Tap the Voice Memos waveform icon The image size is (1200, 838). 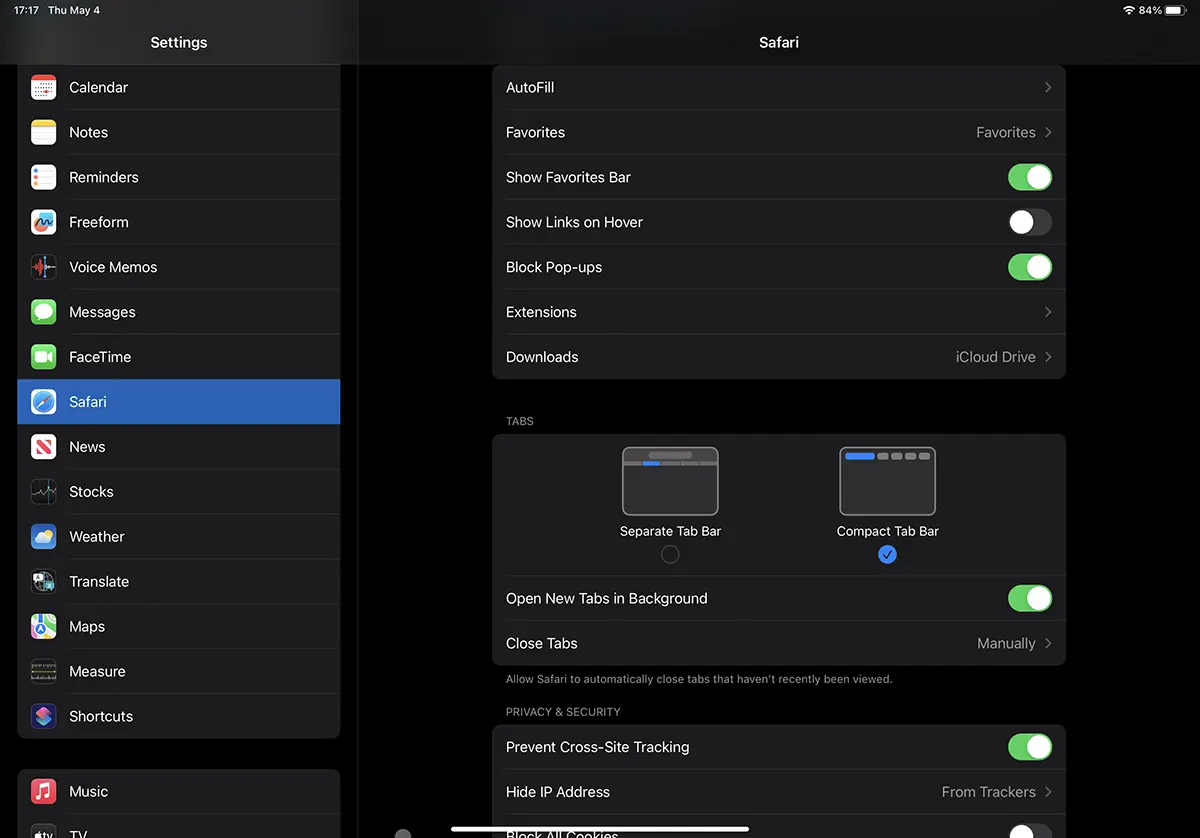click(x=43, y=267)
